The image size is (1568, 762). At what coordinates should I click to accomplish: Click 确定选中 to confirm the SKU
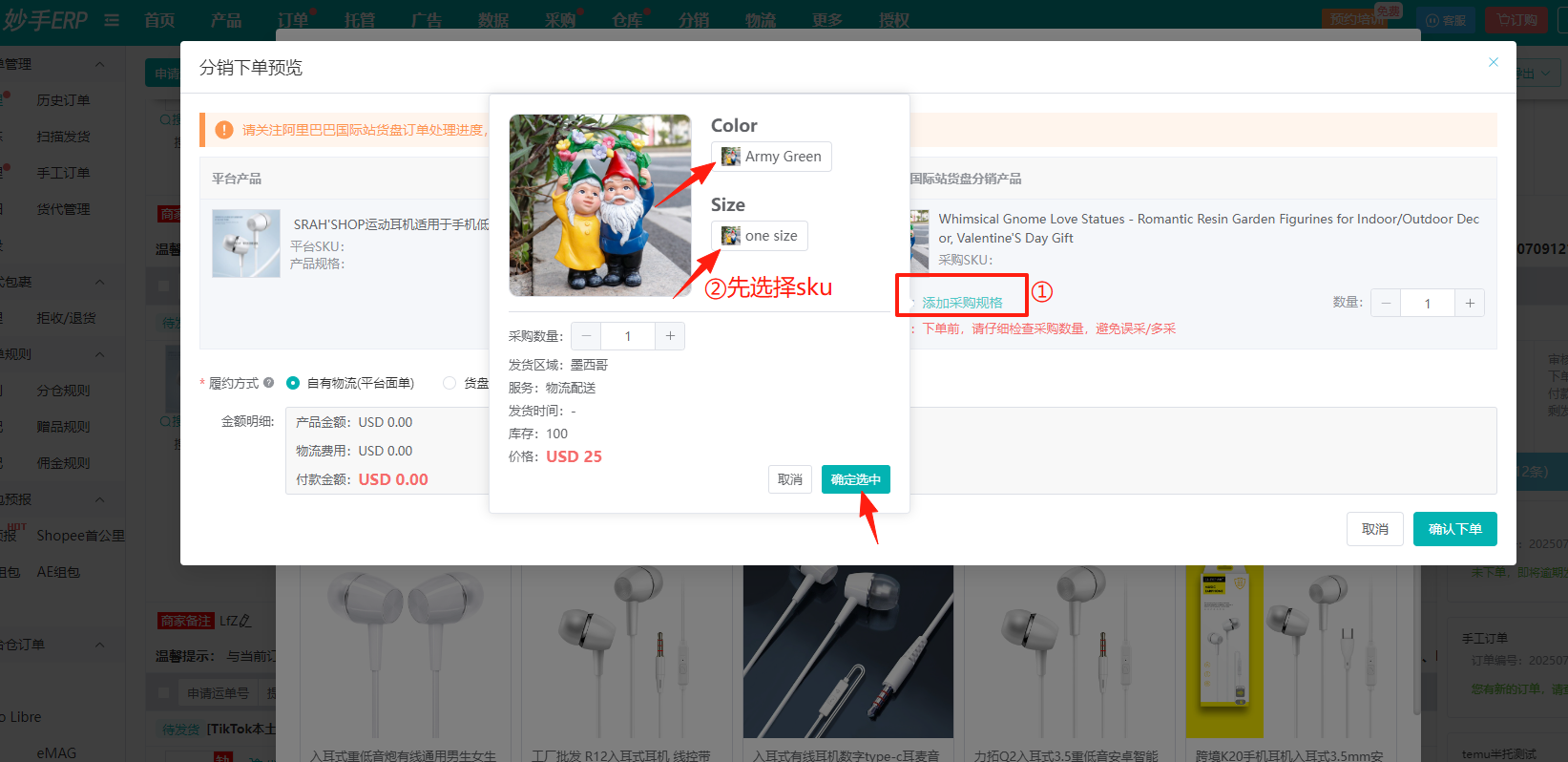pos(856,479)
